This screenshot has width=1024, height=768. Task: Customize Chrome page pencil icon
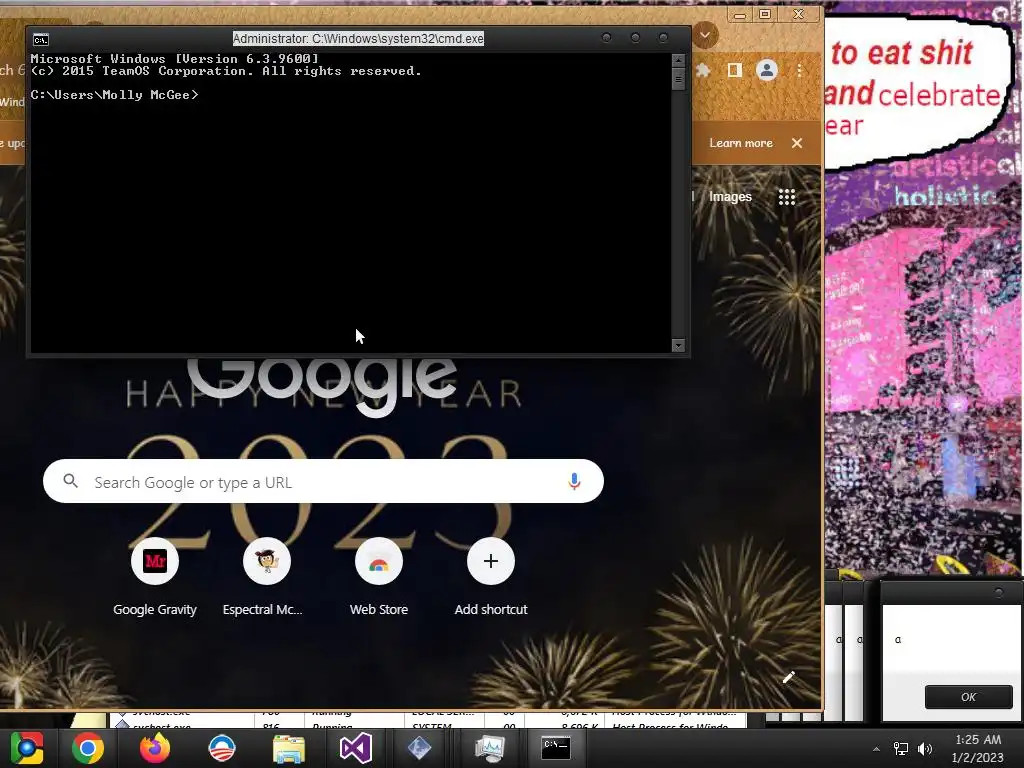789,677
